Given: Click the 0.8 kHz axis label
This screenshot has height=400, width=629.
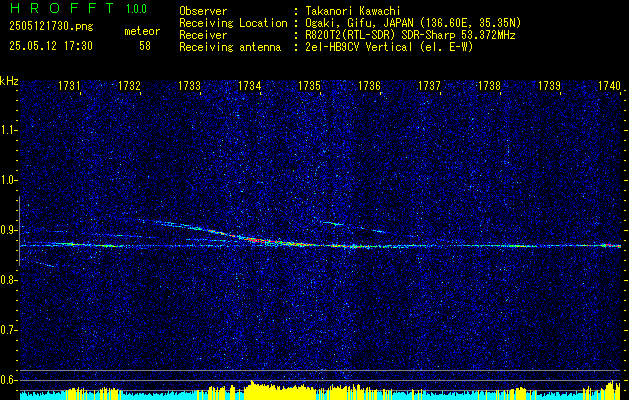Looking at the screenshot, I should (x=9, y=280).
